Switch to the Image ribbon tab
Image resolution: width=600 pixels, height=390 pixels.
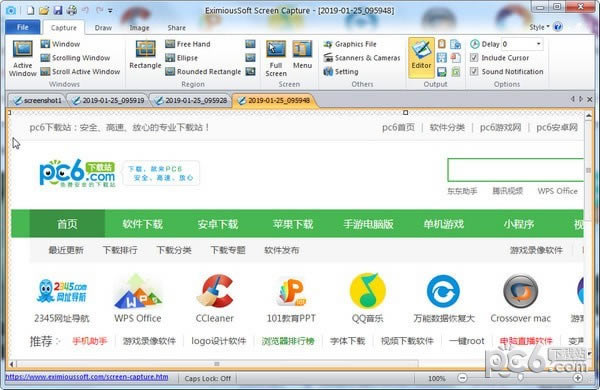point(139,28)
